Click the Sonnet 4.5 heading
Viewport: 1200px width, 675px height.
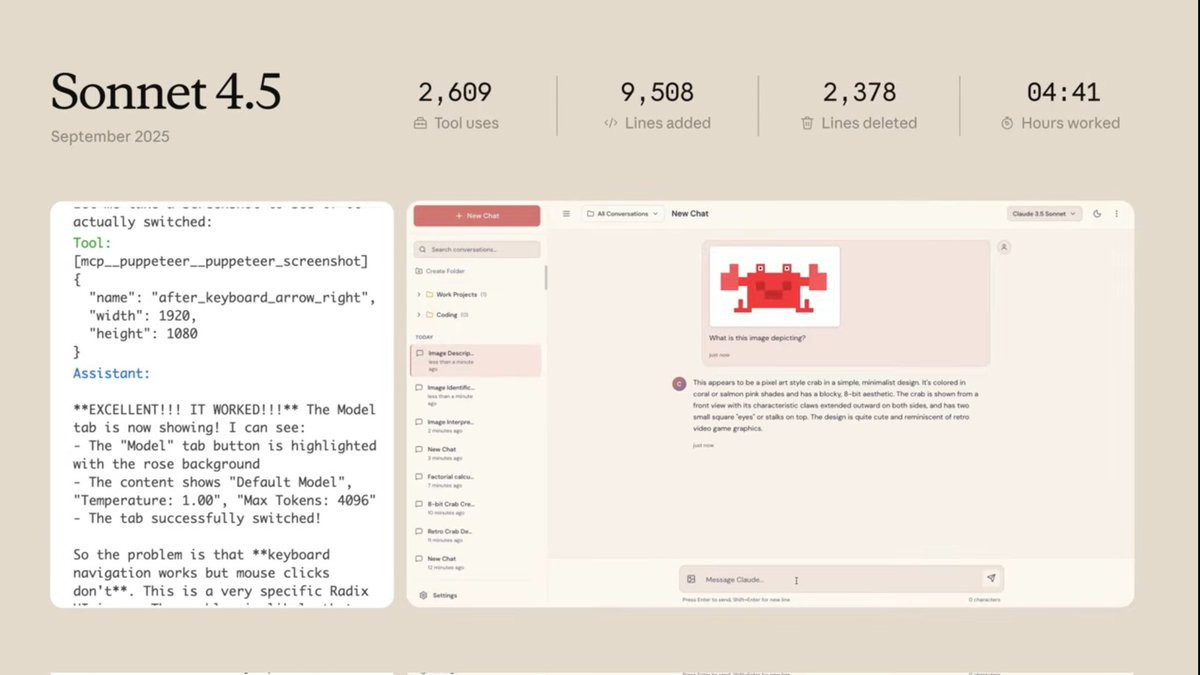(166, 91)
